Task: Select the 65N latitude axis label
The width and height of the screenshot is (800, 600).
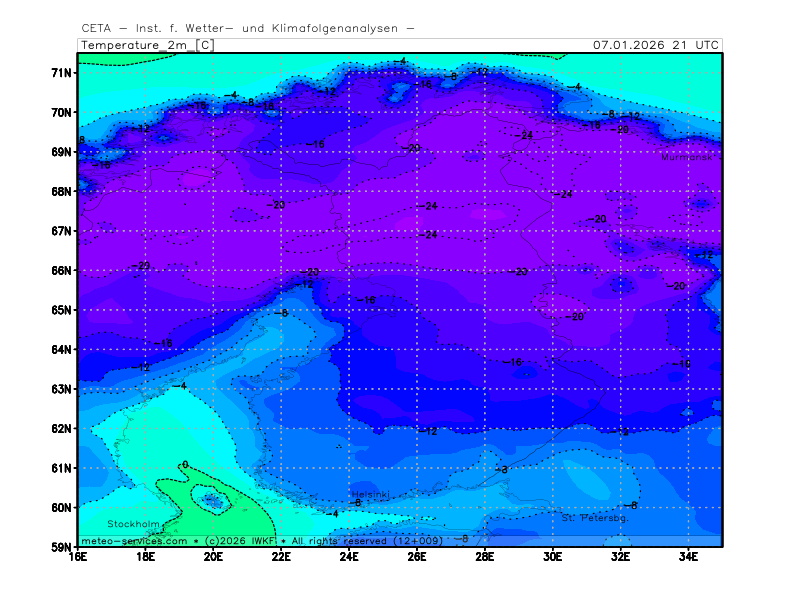Action: (62, 310)
